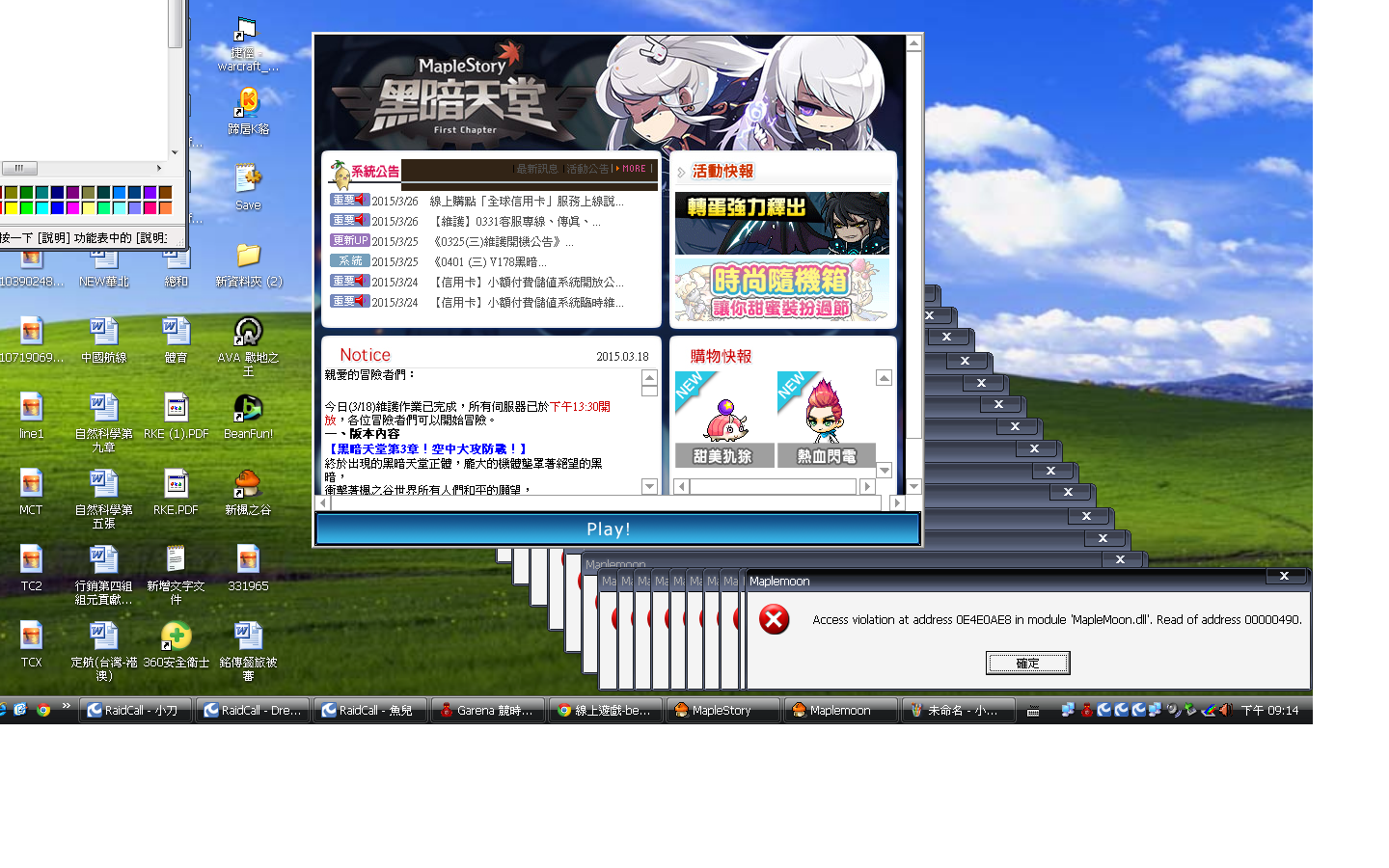Switch to Maplemoon taskbar window
Viewport: 1389px width, 868px height.
point(841,710)
